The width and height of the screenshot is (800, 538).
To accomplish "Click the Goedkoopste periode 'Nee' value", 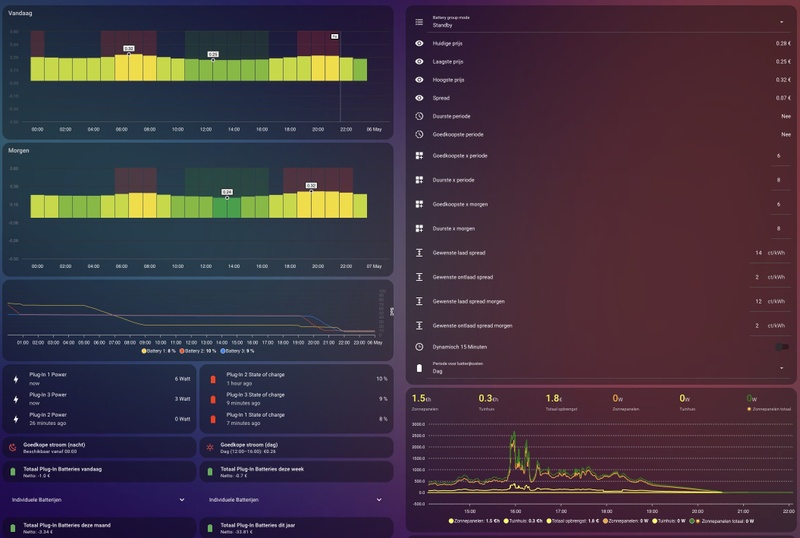I will (786, 134).
